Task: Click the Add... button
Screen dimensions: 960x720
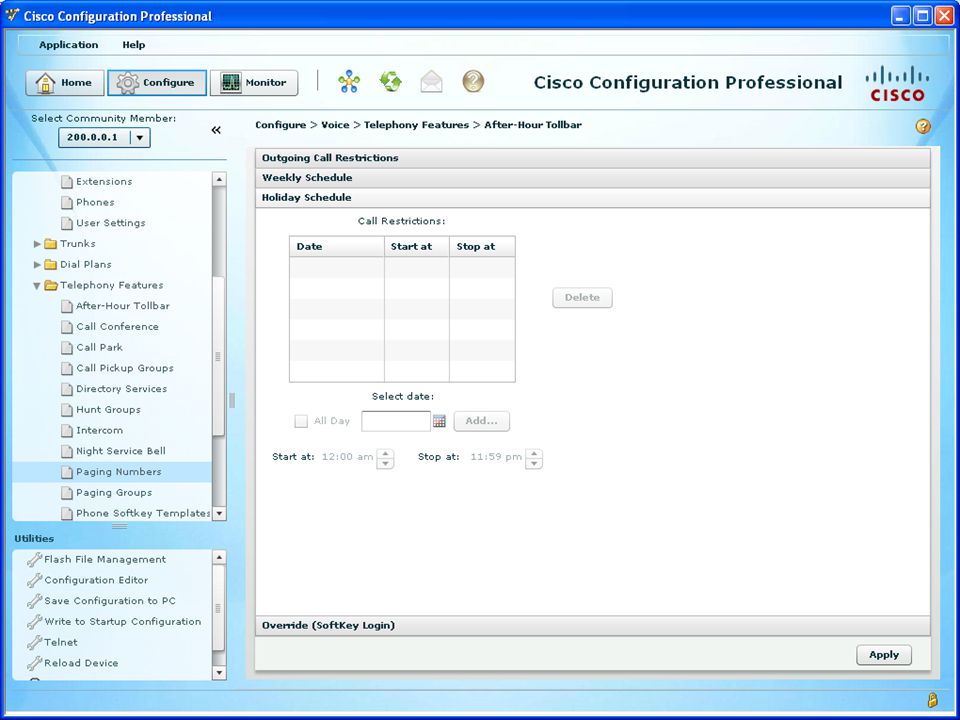Action: [481, 421]
